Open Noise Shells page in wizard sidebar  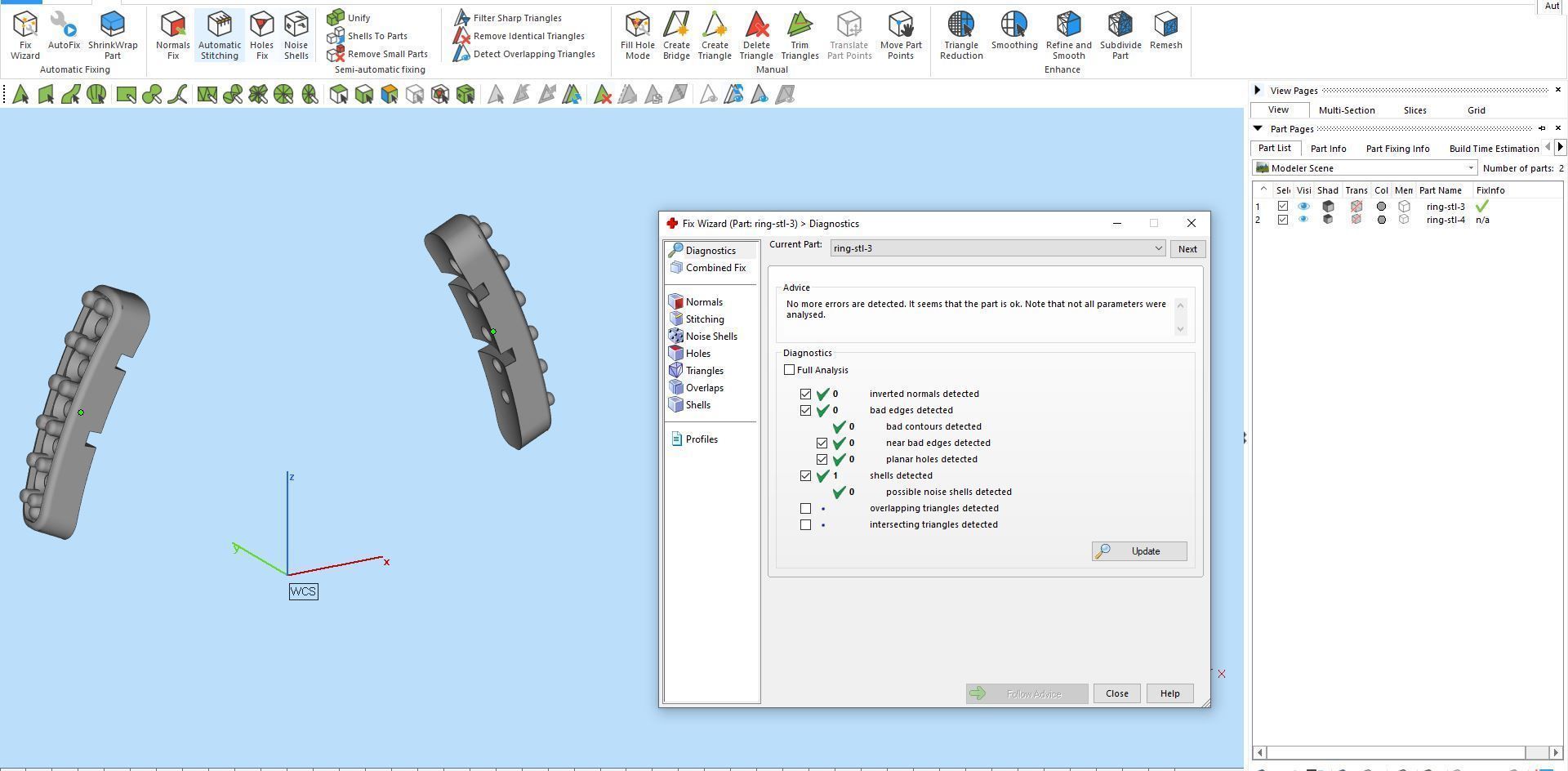click(703, 336)
